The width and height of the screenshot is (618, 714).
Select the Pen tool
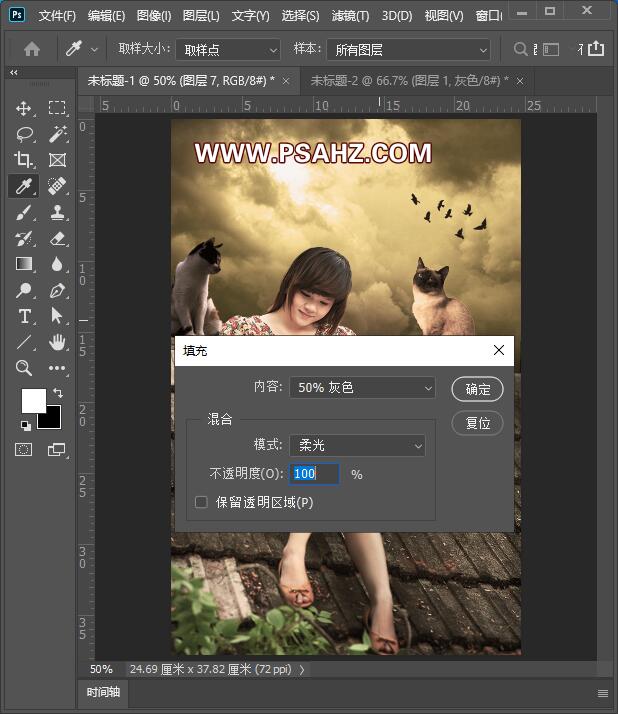(57, 290)
